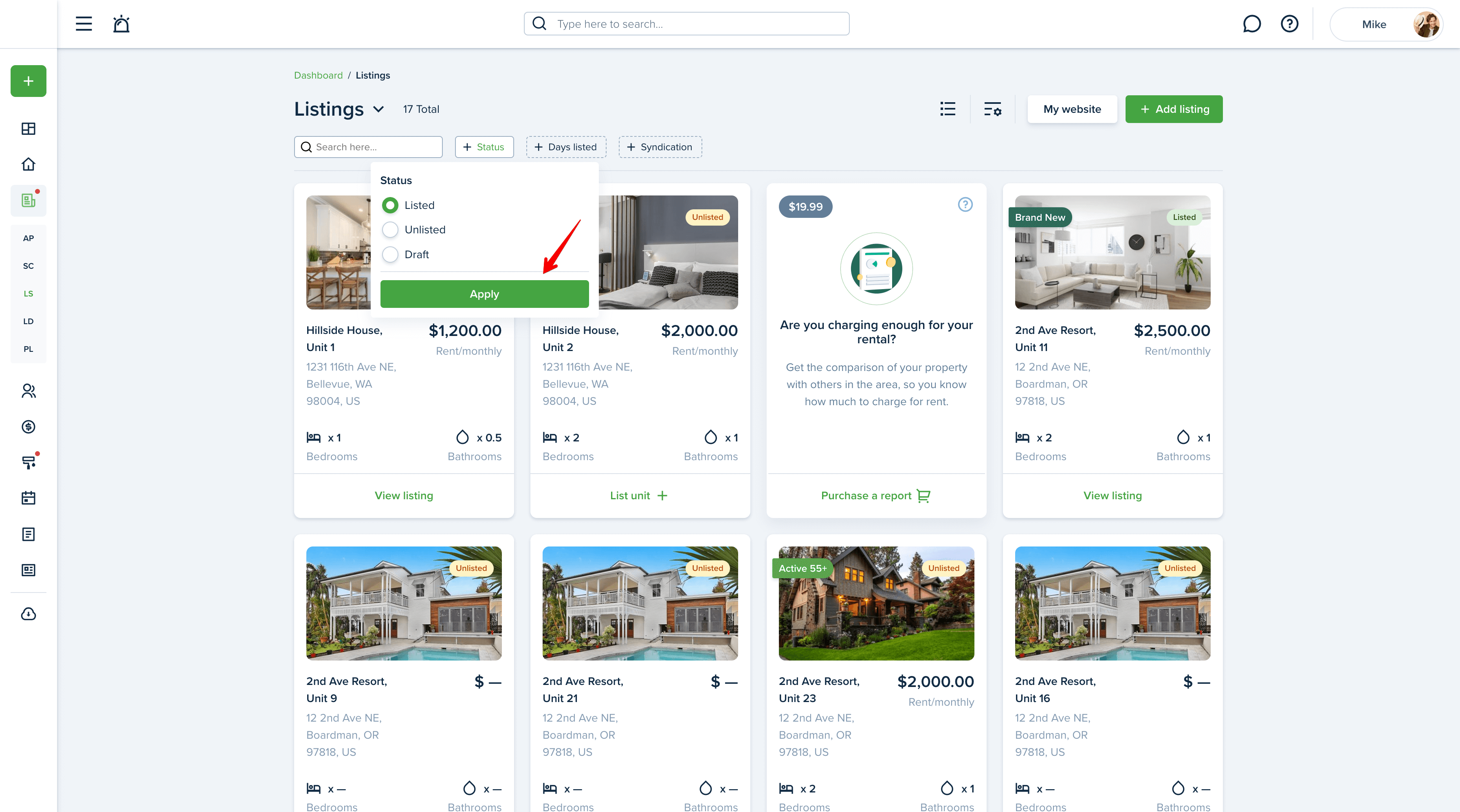Select the Unlisted status radio button
Viewport: 1460px width, 812px height.
click(x=390, y=230)
